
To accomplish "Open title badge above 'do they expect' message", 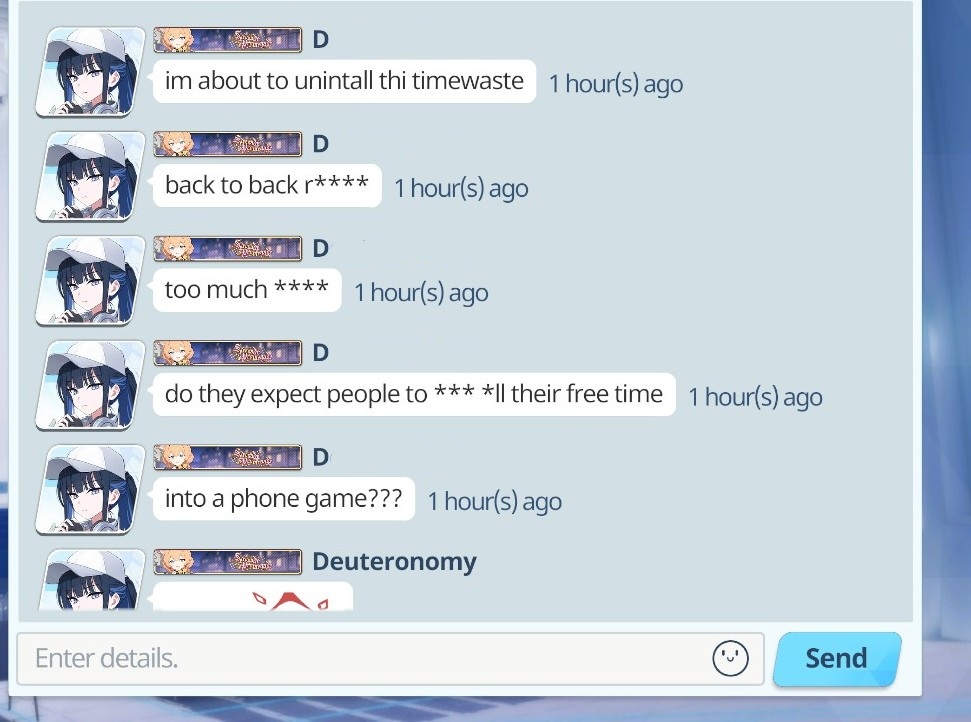I will tap(227, 353).
